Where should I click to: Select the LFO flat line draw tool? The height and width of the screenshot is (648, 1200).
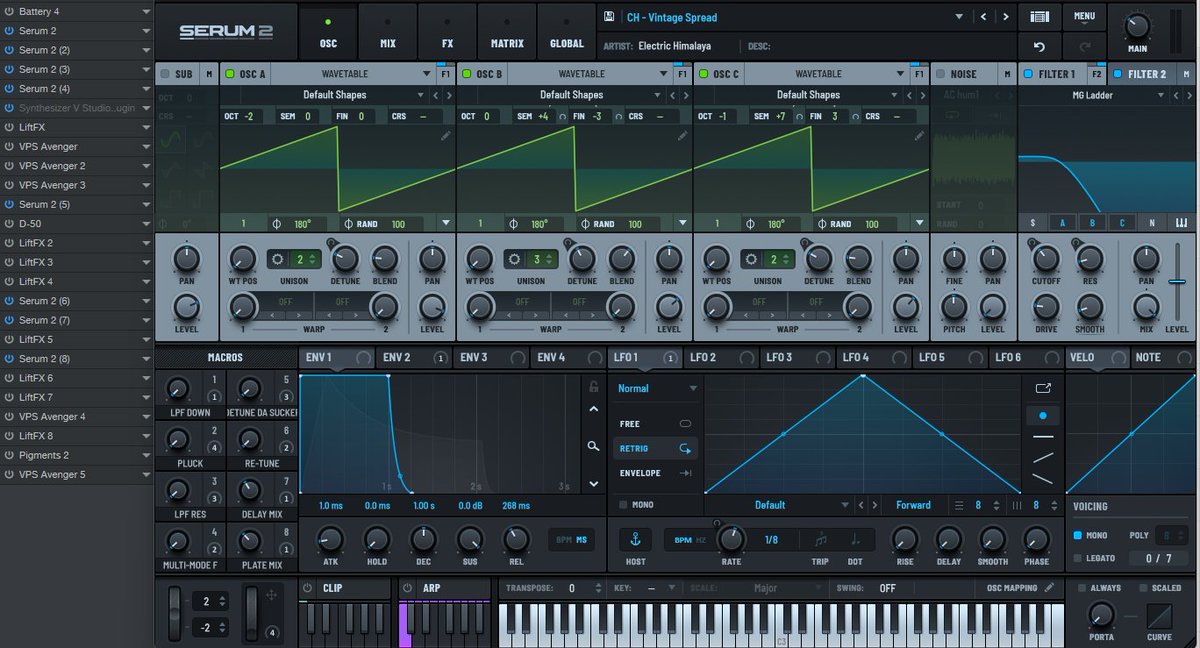point(1043,437)
